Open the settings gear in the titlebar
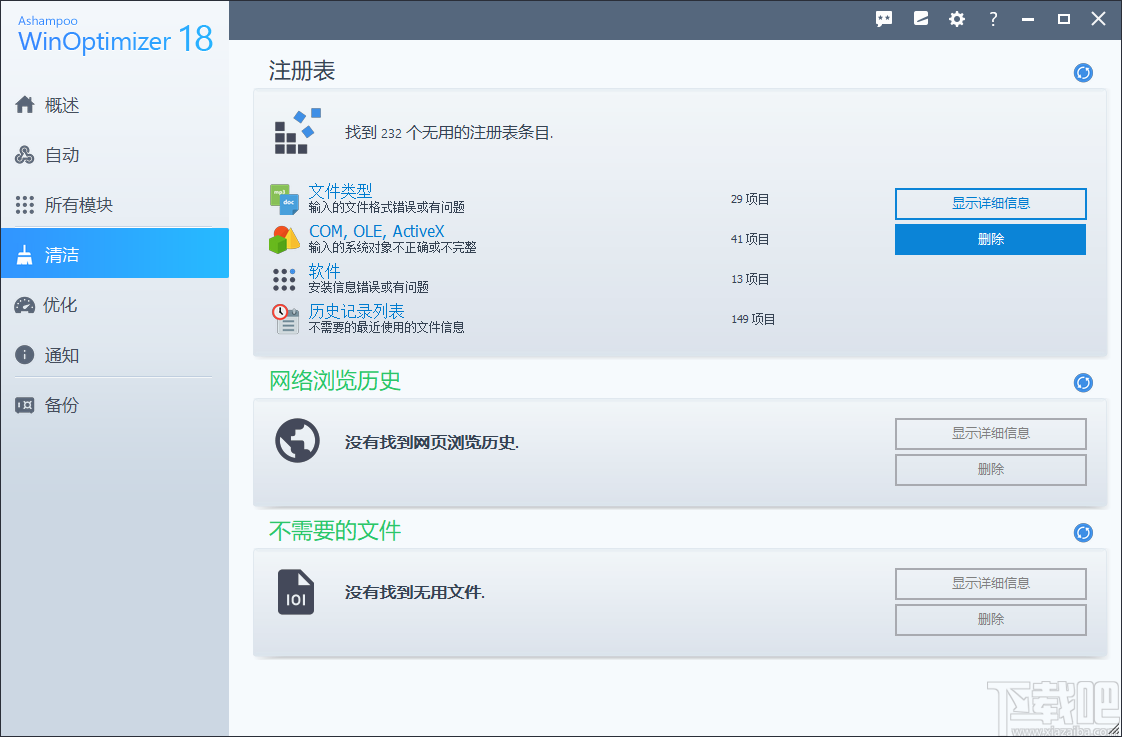1122x737 pixels. click(957, 18)
